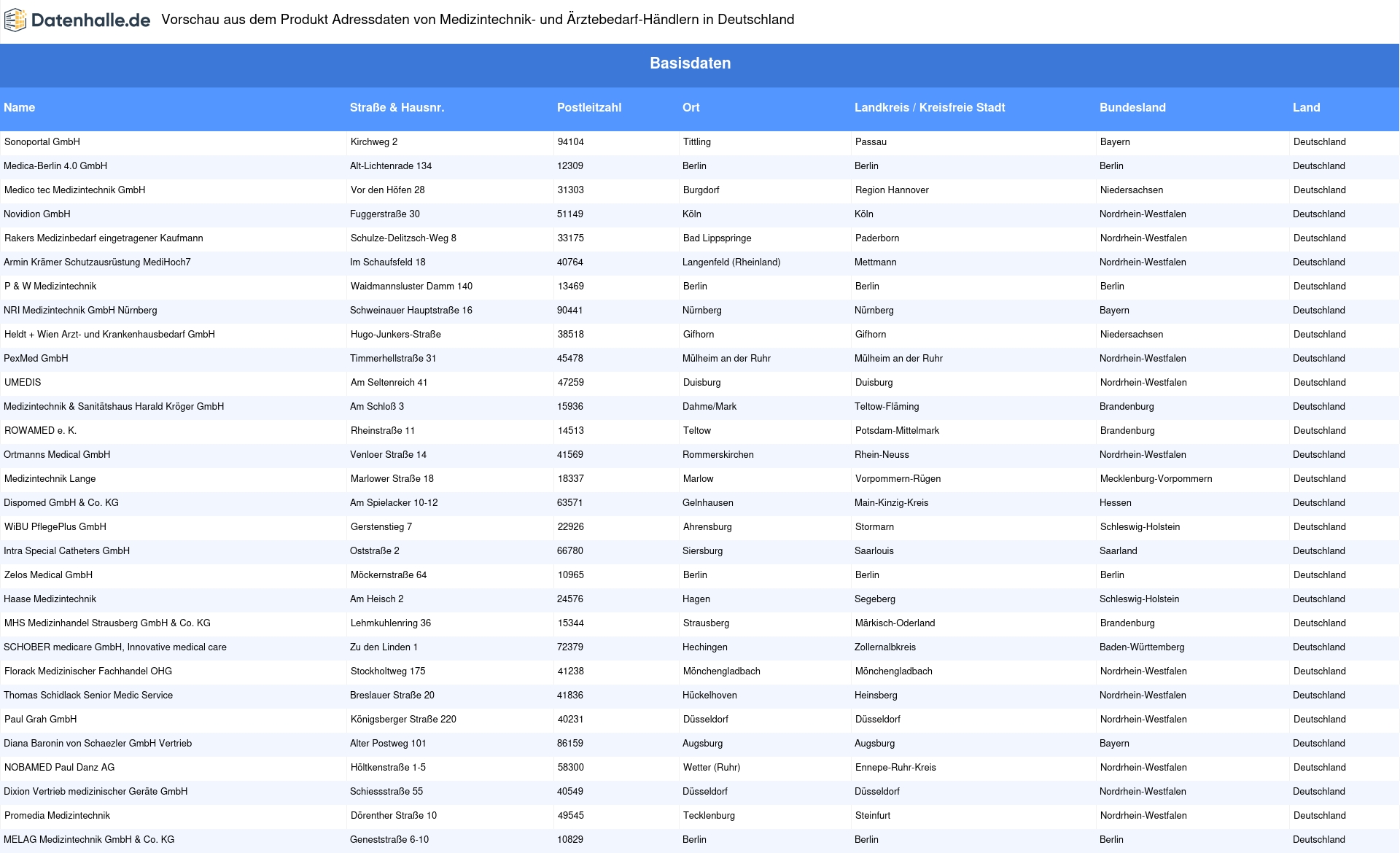This screenshot has height=853, width=1400.
Task: Click the Bundesland value Mecklenburg-Vorpommern
Action: pos(1156,479)
